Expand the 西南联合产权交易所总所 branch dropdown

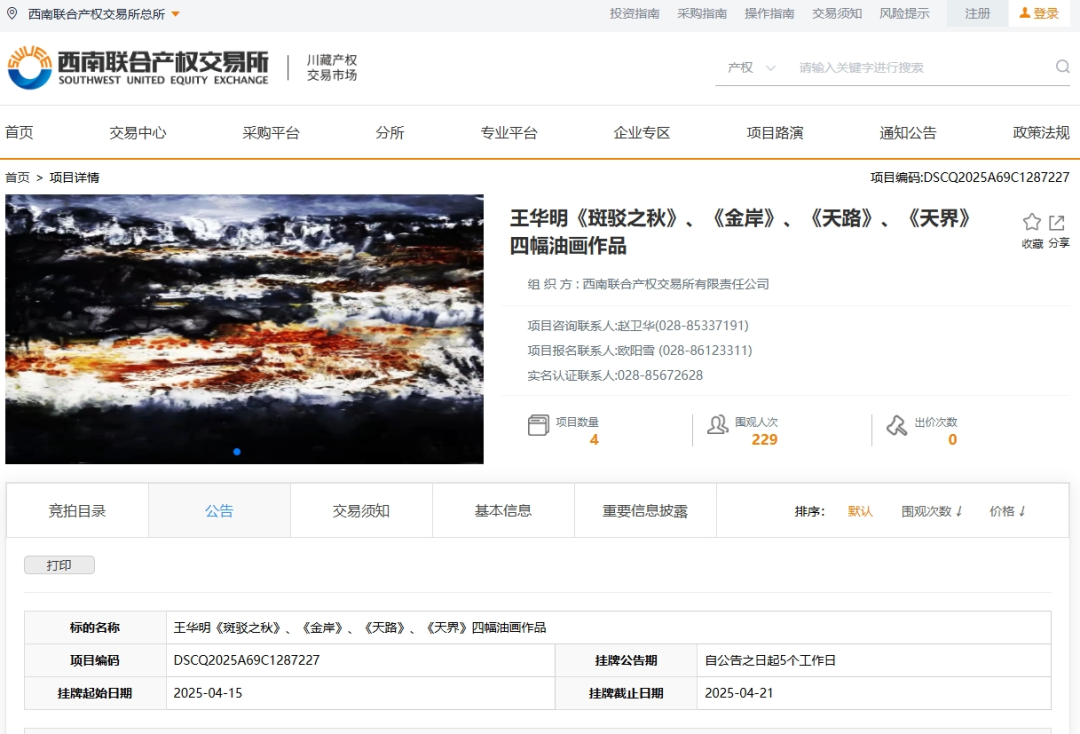(x=175, y=14)
